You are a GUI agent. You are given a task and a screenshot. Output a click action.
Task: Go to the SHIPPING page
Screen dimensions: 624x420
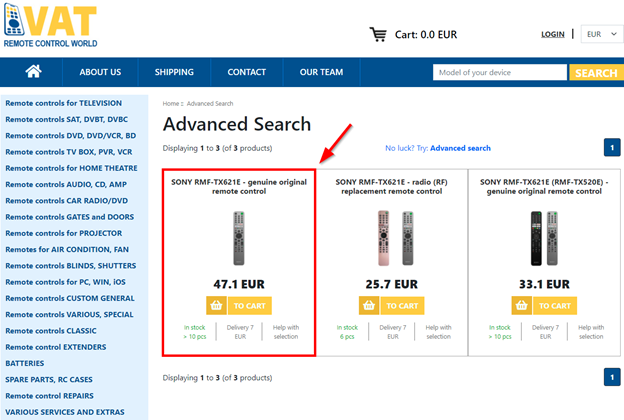click(x=174, y=72)
